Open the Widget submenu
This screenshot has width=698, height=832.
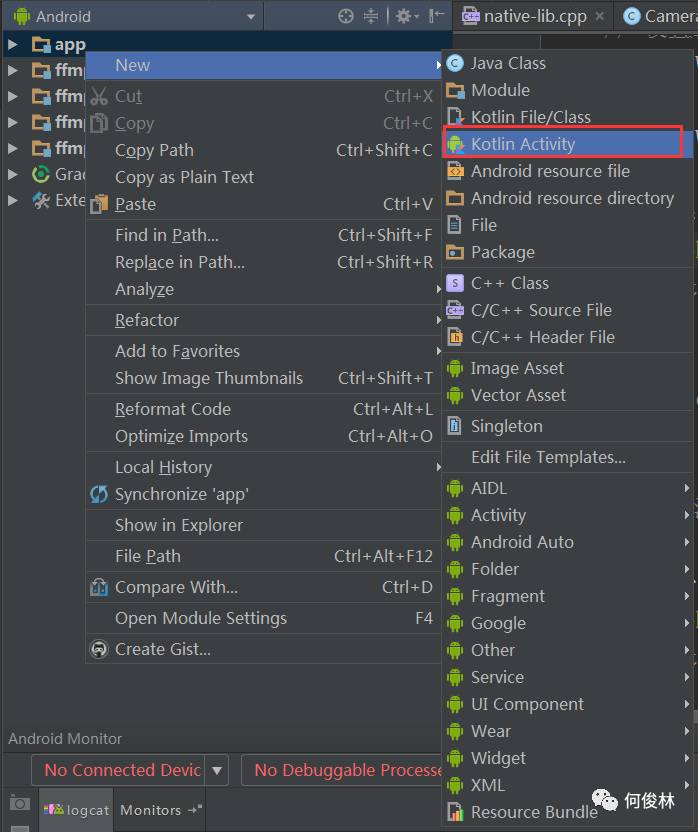567,759
